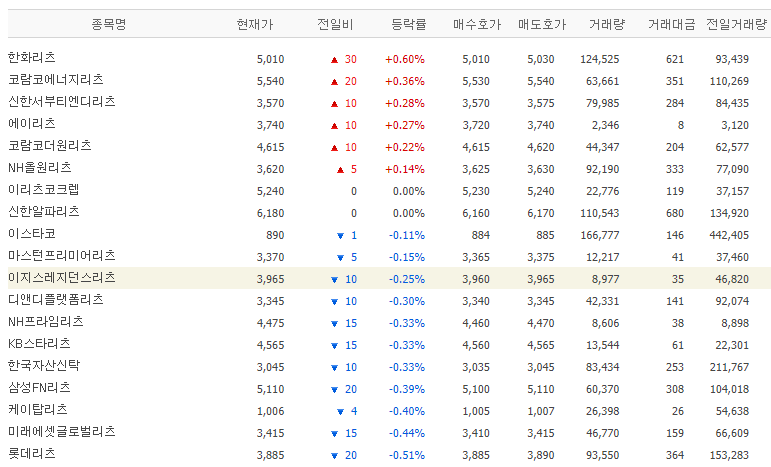Click 에이리츠 change rate +0.27%

coord(405,125)
